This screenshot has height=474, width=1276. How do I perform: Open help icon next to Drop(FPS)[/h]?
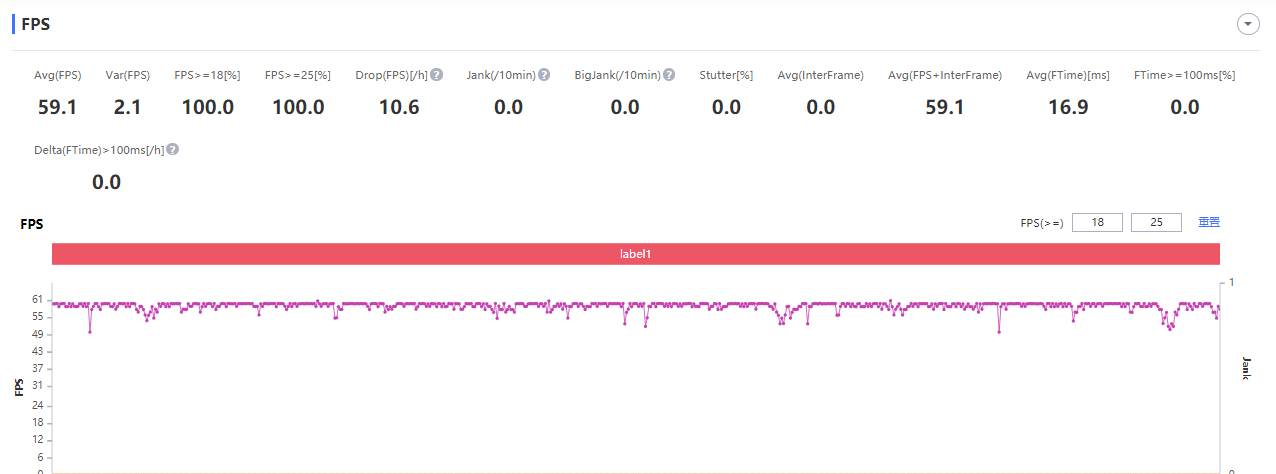(x=437, y=75)
